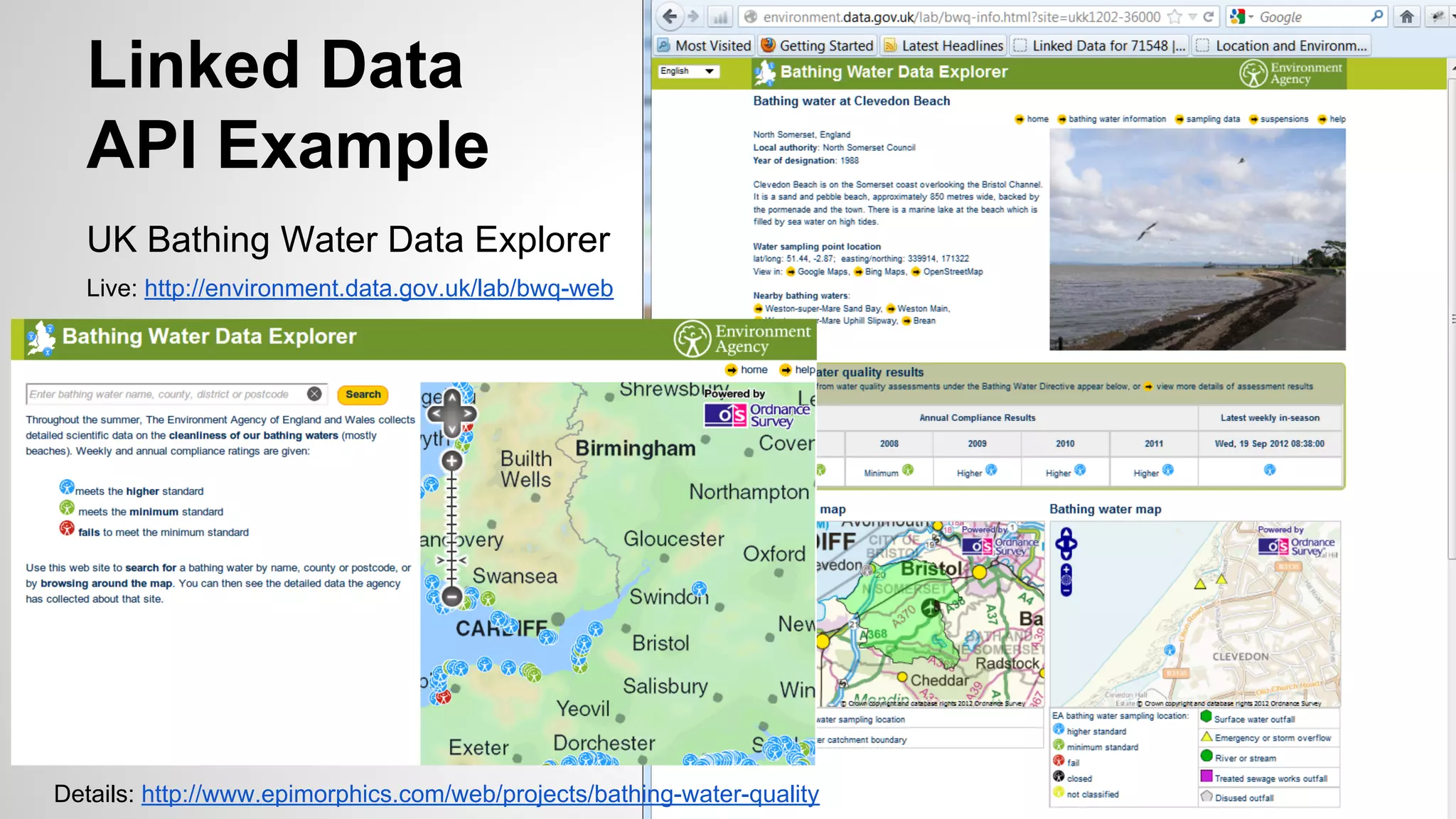Open the Google search engine dropdown

click(x=1241, y=16)
